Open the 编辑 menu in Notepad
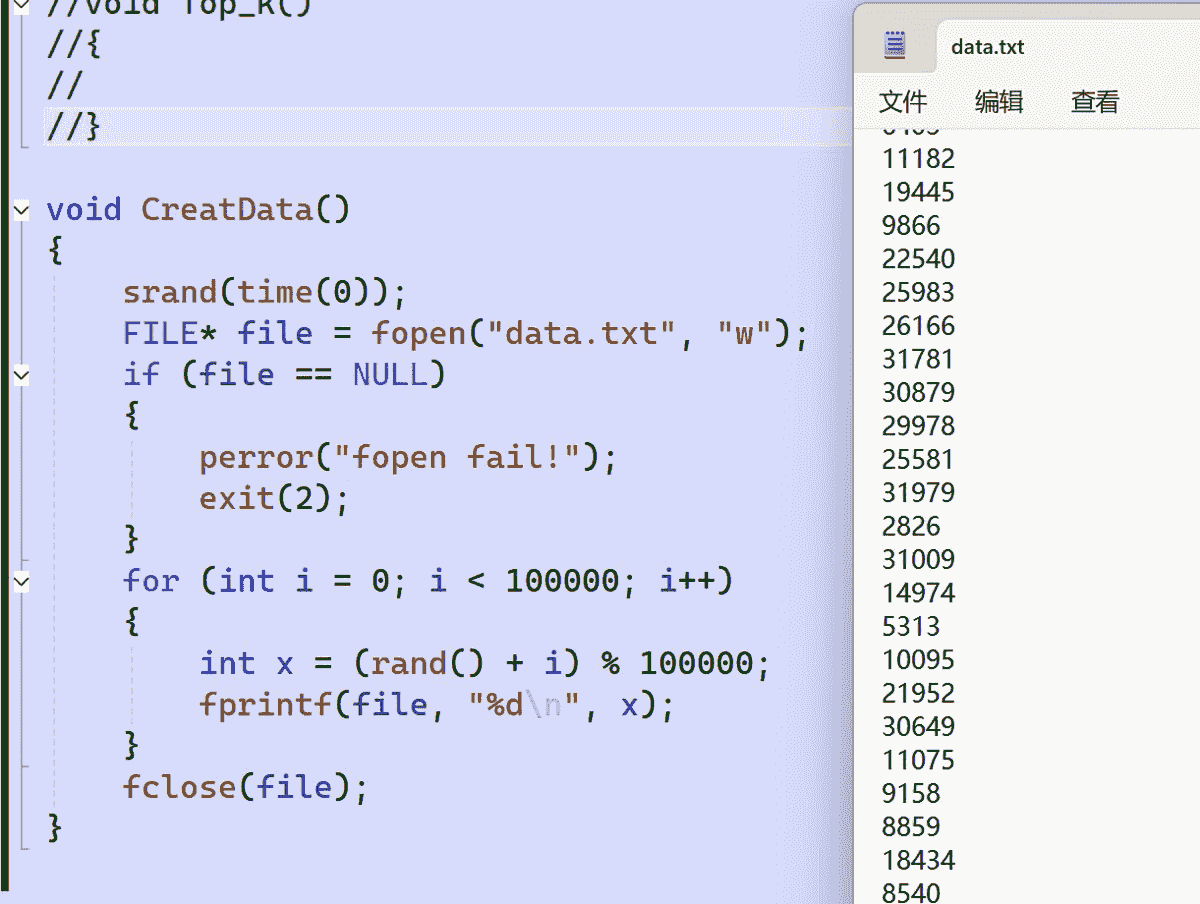 pos(999,101)
